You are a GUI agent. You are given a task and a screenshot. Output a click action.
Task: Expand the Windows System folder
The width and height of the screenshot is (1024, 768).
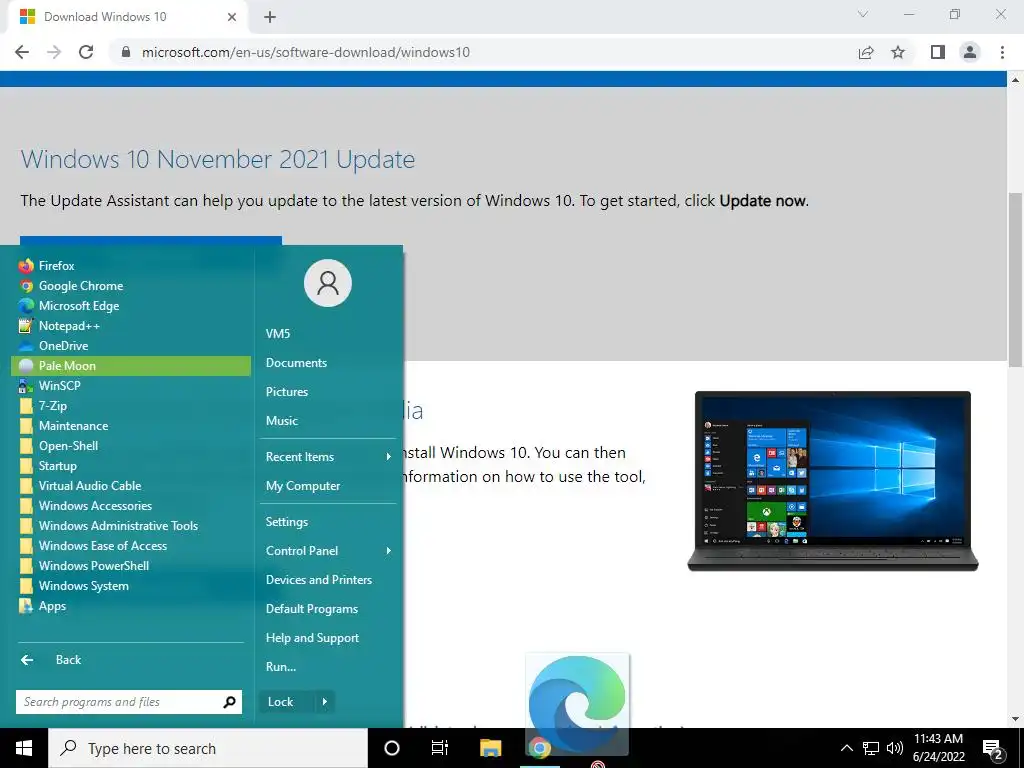point(131,586)
